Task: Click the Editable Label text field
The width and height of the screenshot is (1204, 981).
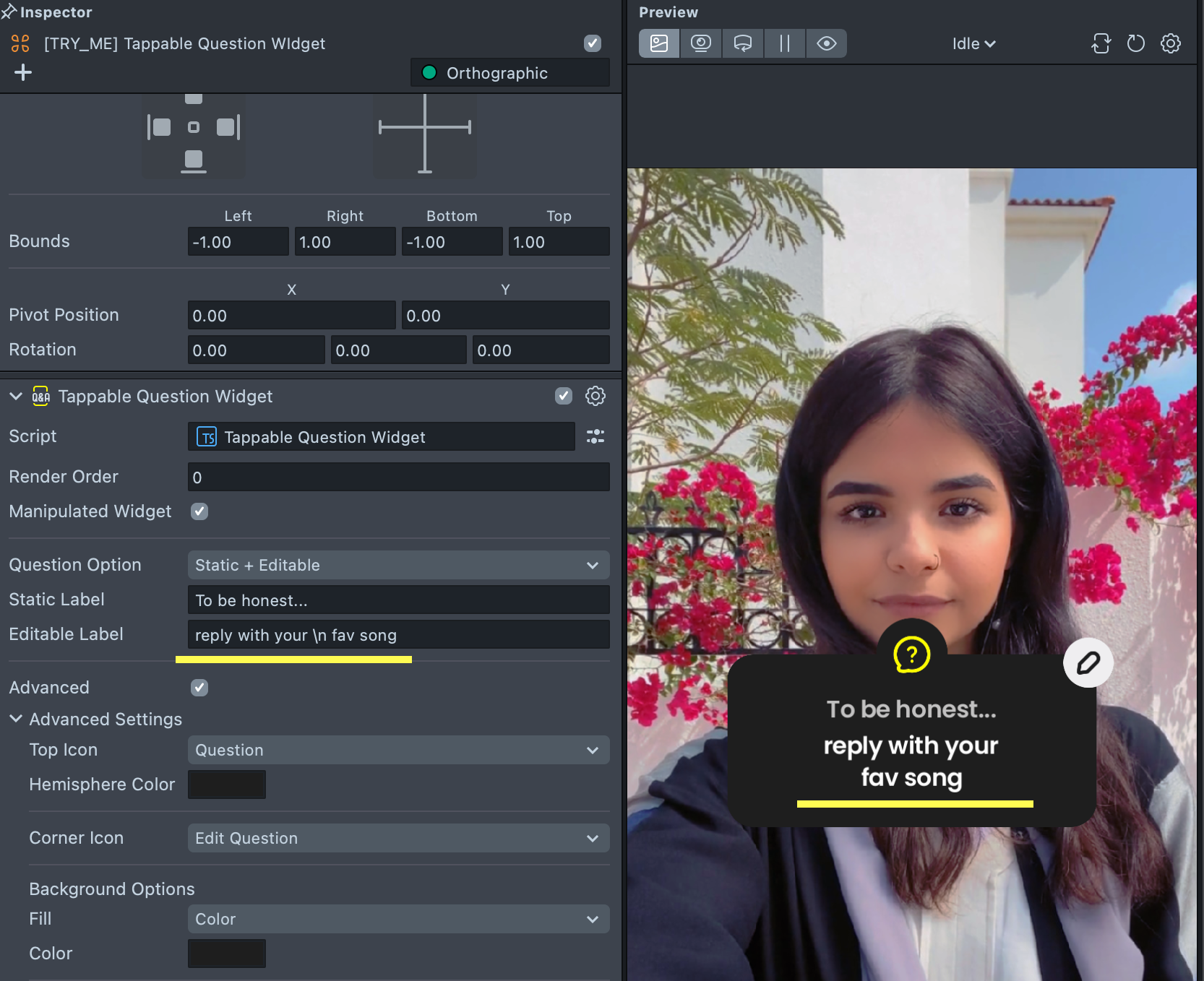Action: coord(398,635)
